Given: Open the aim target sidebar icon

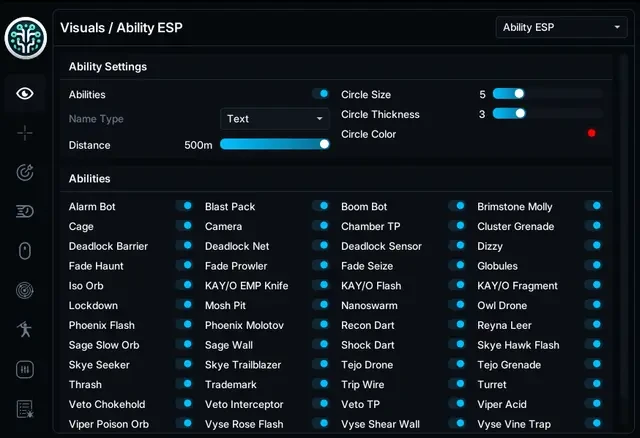Looking at the screenshot, I should [x=25, y=172].
